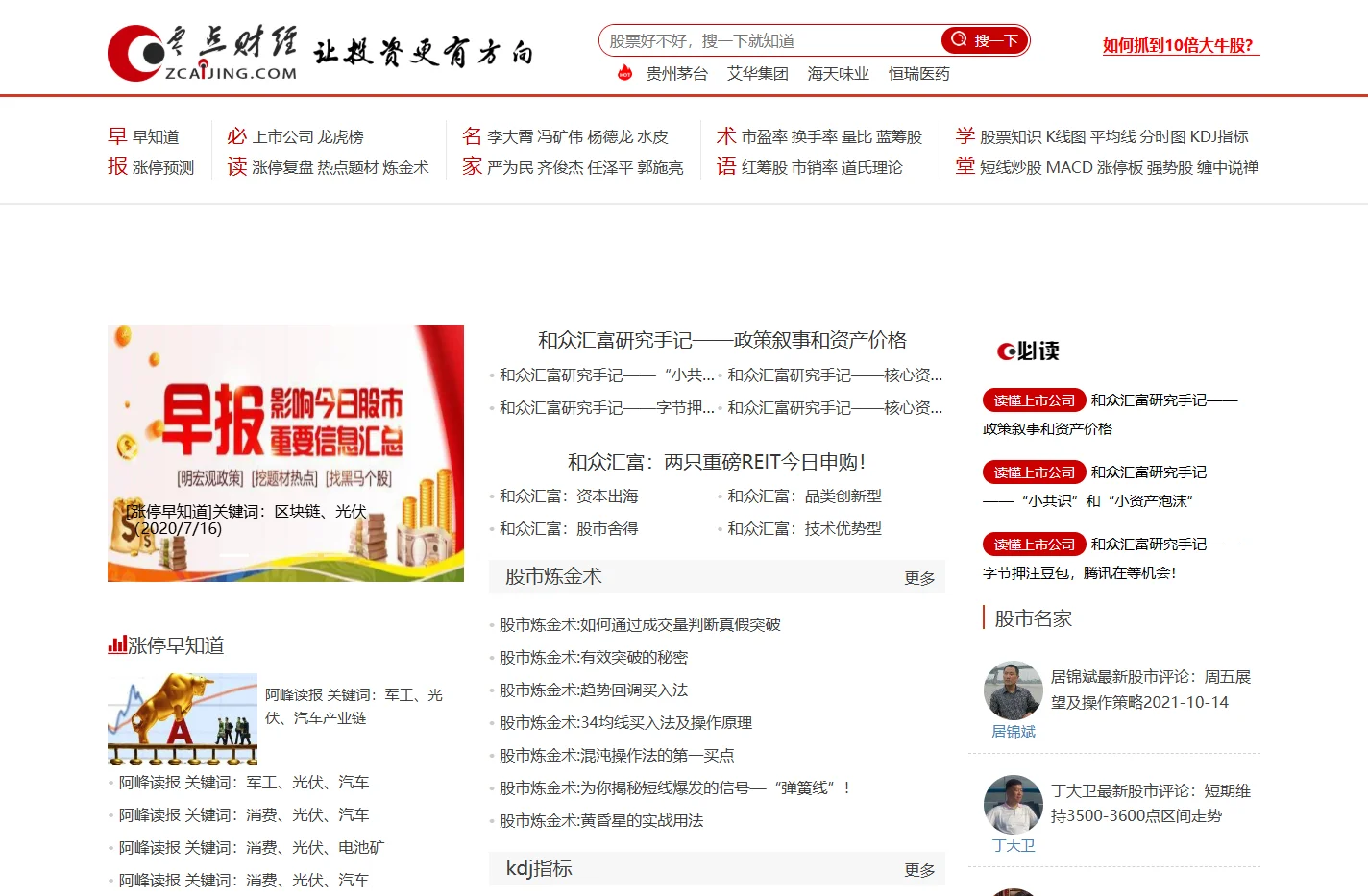
Task: Click the golden bull thumbnail image
Action: (x=183, y=718)
